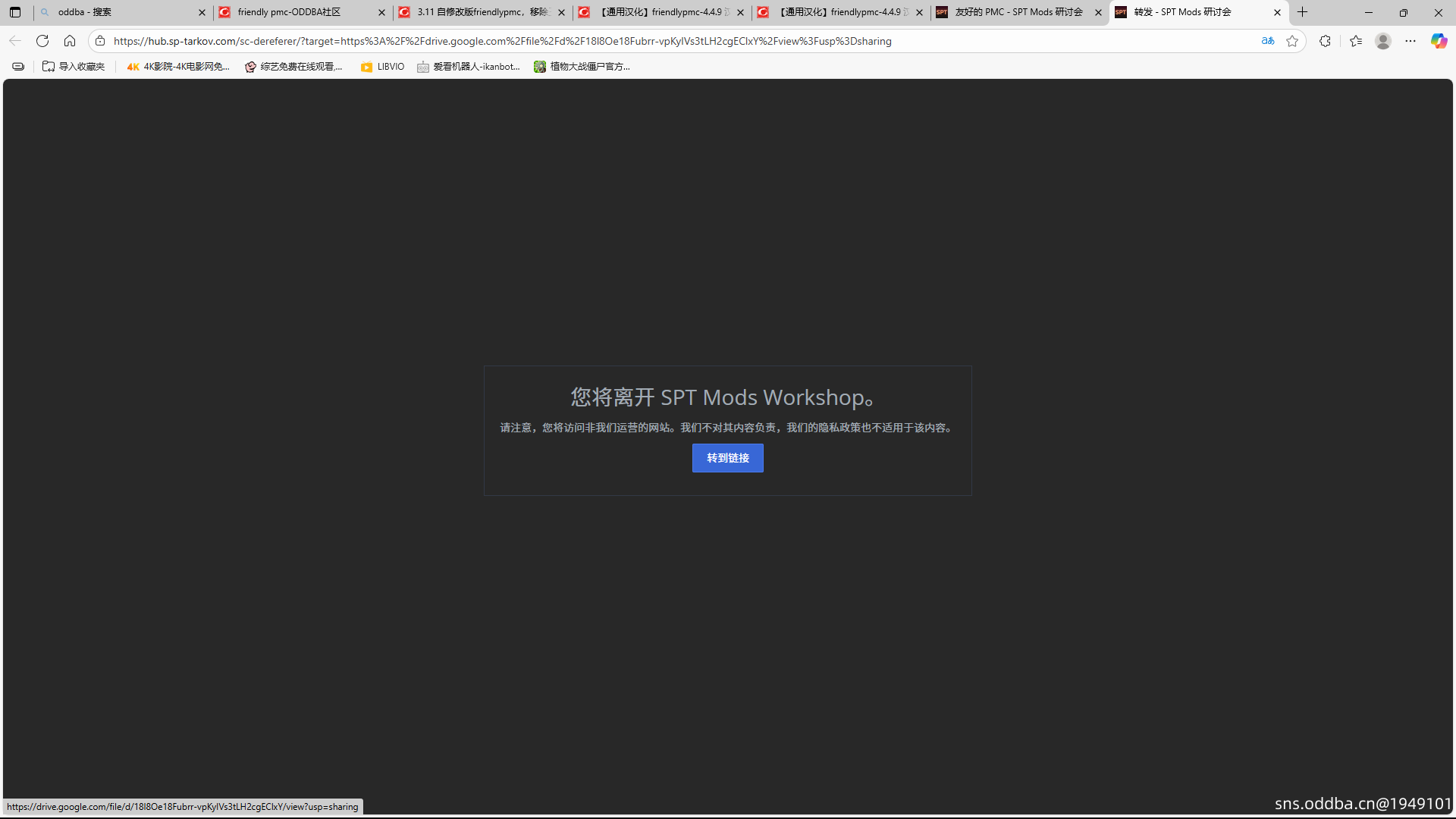This screenshot has width=1456, height=819.
Task: Open the LIBVIO bookmark
Action: click(x=383, y=67)
